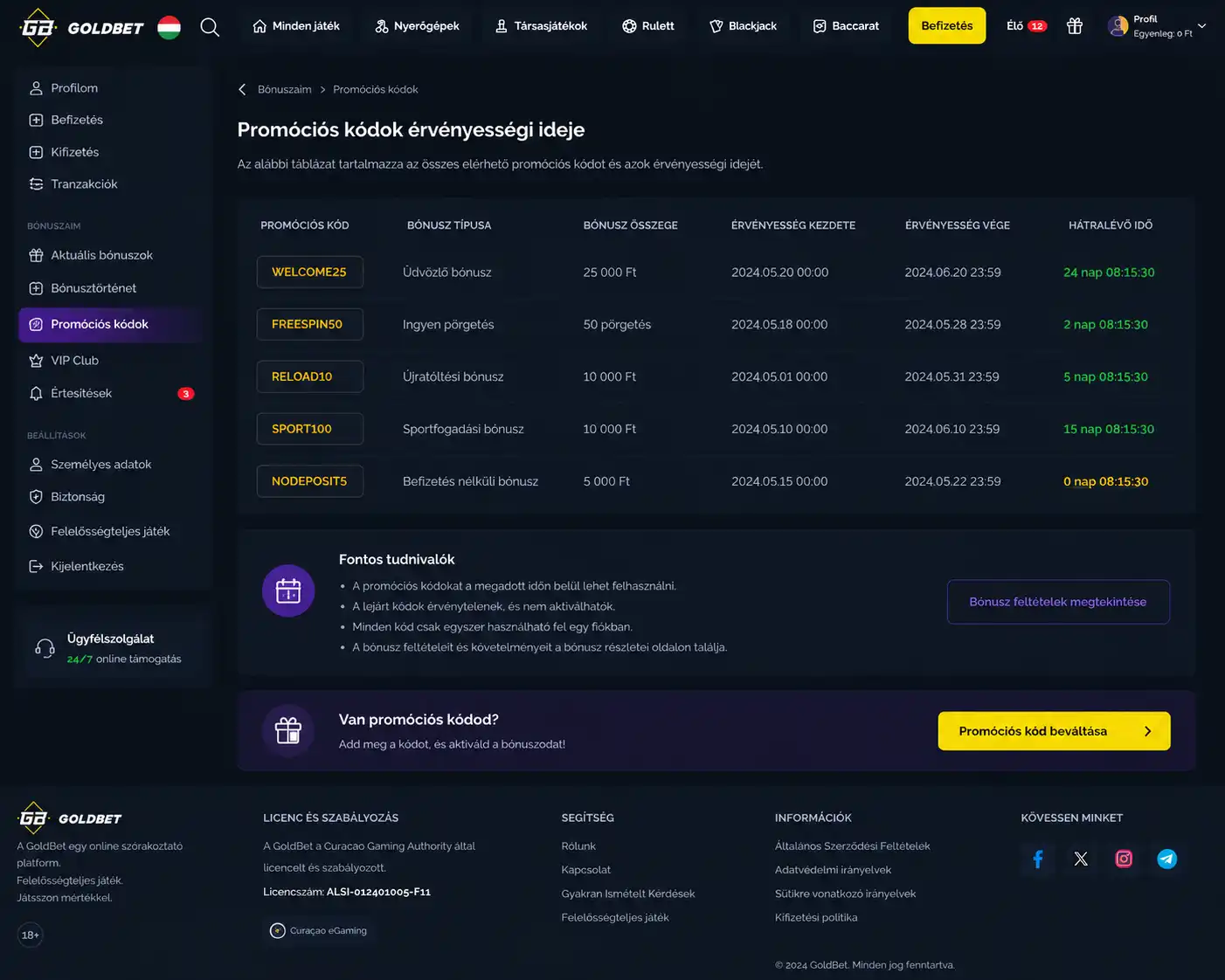Click Bónusz feltételek megtekintése button
The height and width of the screenshot is (980, 1225).
click(x=1058, y=602)
